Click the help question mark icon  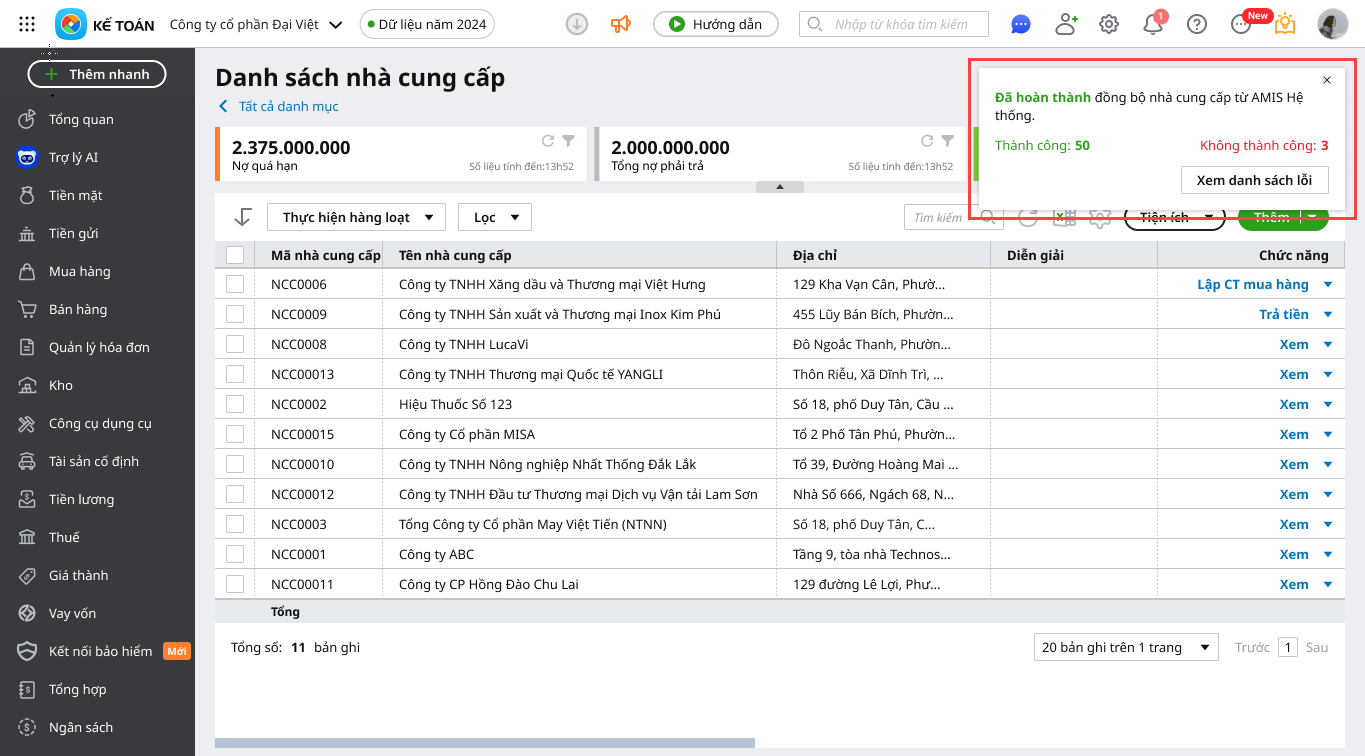pos(1197,24)
